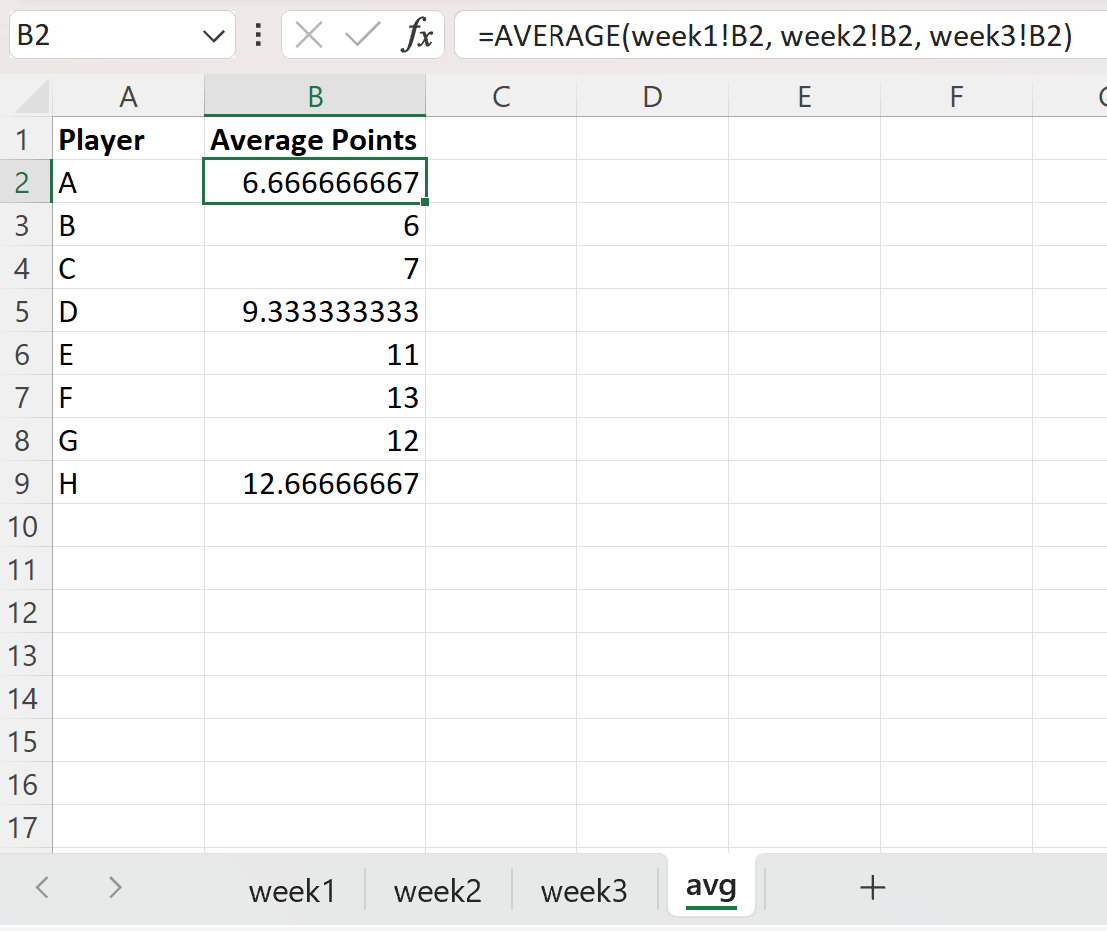Click the Insert Function fx icon
Viewport: 1107px width, 931px height.
tap(417, 33)
